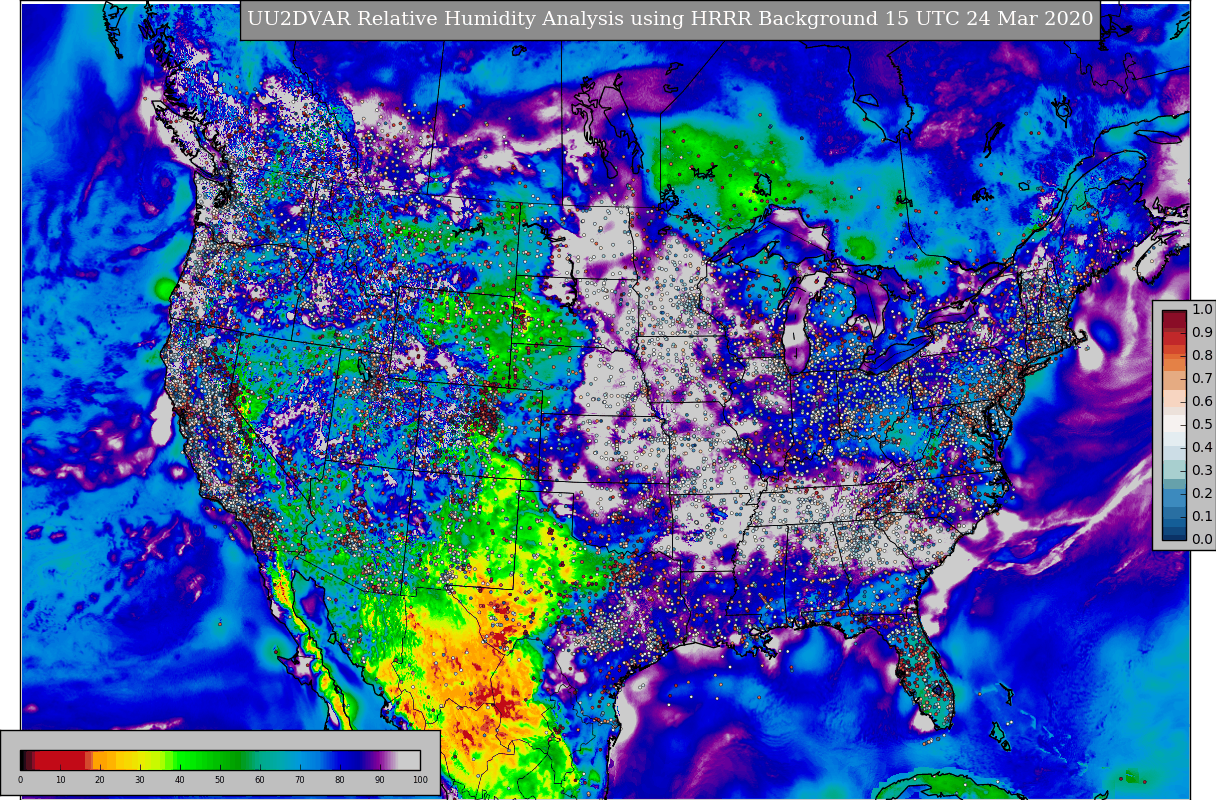Click the 0.9 label on right colorbar

click(x=1202, y=333)
